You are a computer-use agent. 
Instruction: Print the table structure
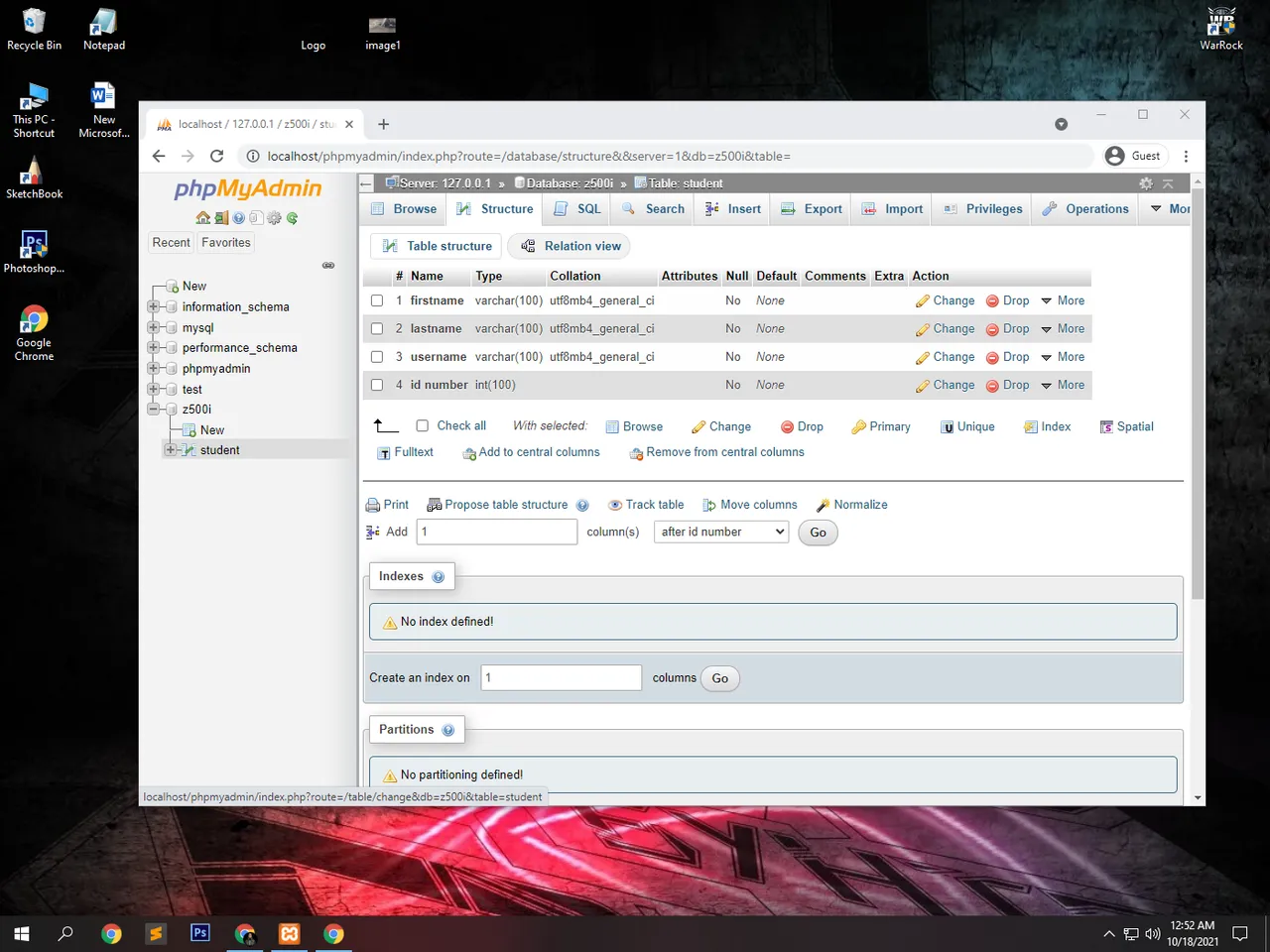click(x=387, y=505)
